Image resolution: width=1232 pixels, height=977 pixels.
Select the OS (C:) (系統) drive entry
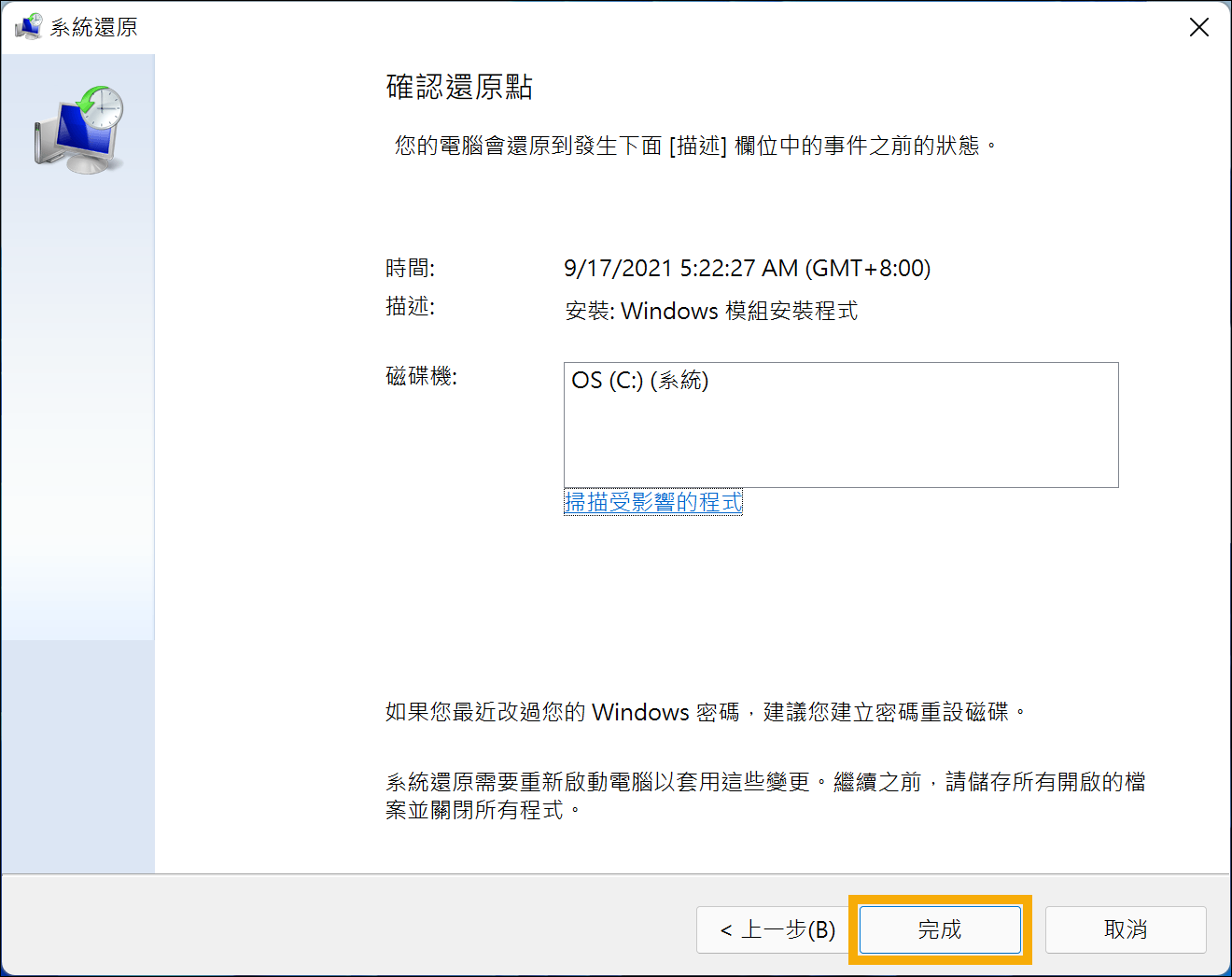pos(640,381)
